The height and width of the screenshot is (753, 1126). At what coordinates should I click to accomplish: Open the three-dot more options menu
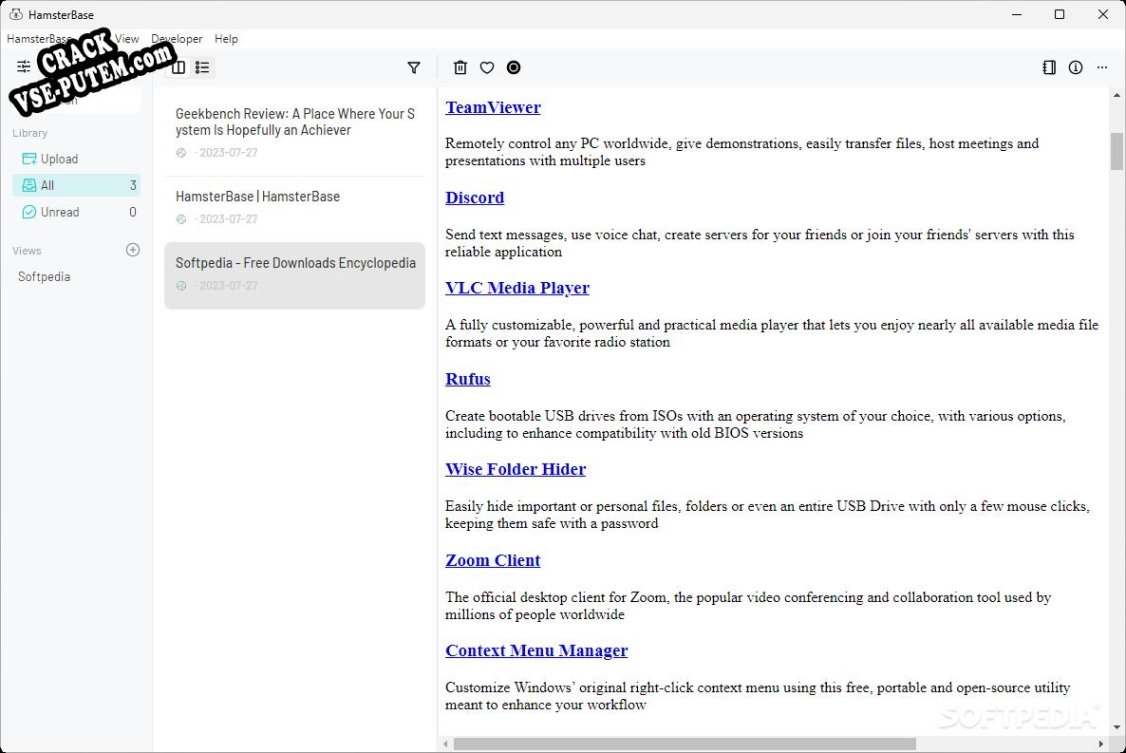(1102, 68)
